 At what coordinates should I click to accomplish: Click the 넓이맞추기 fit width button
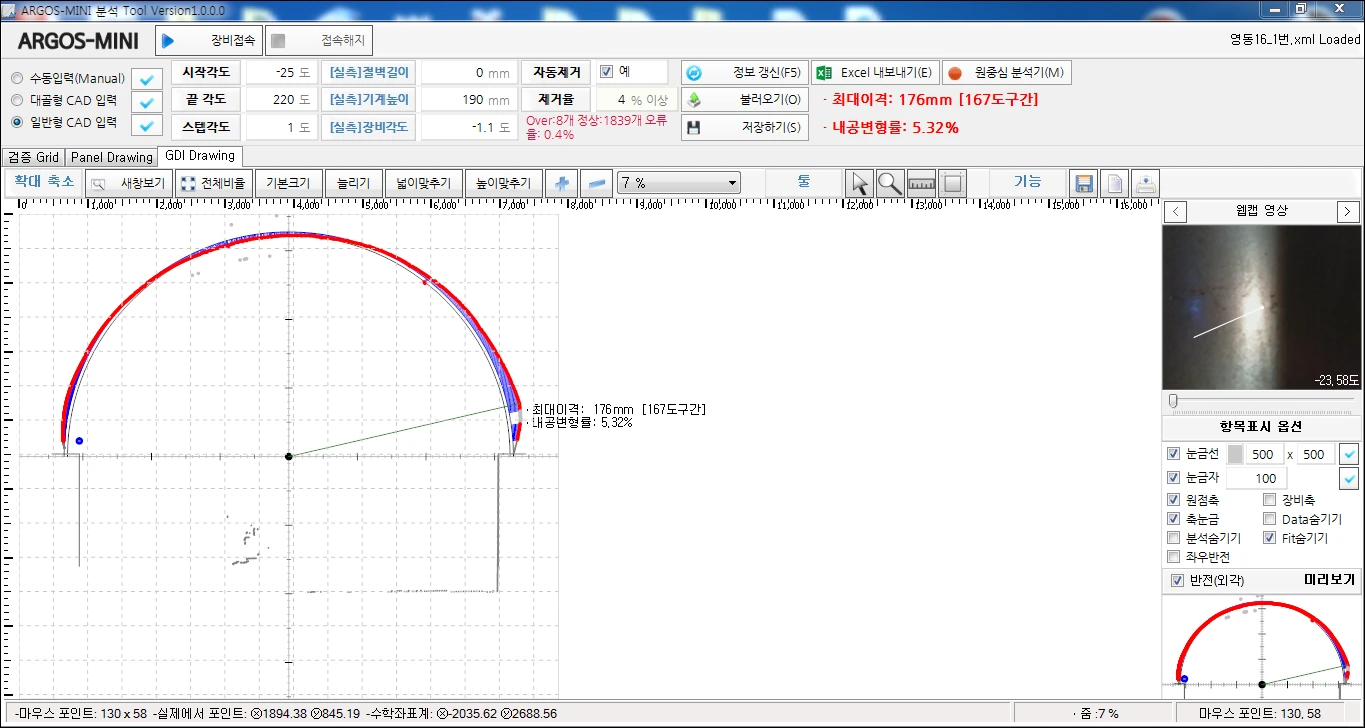click(423, 183)
